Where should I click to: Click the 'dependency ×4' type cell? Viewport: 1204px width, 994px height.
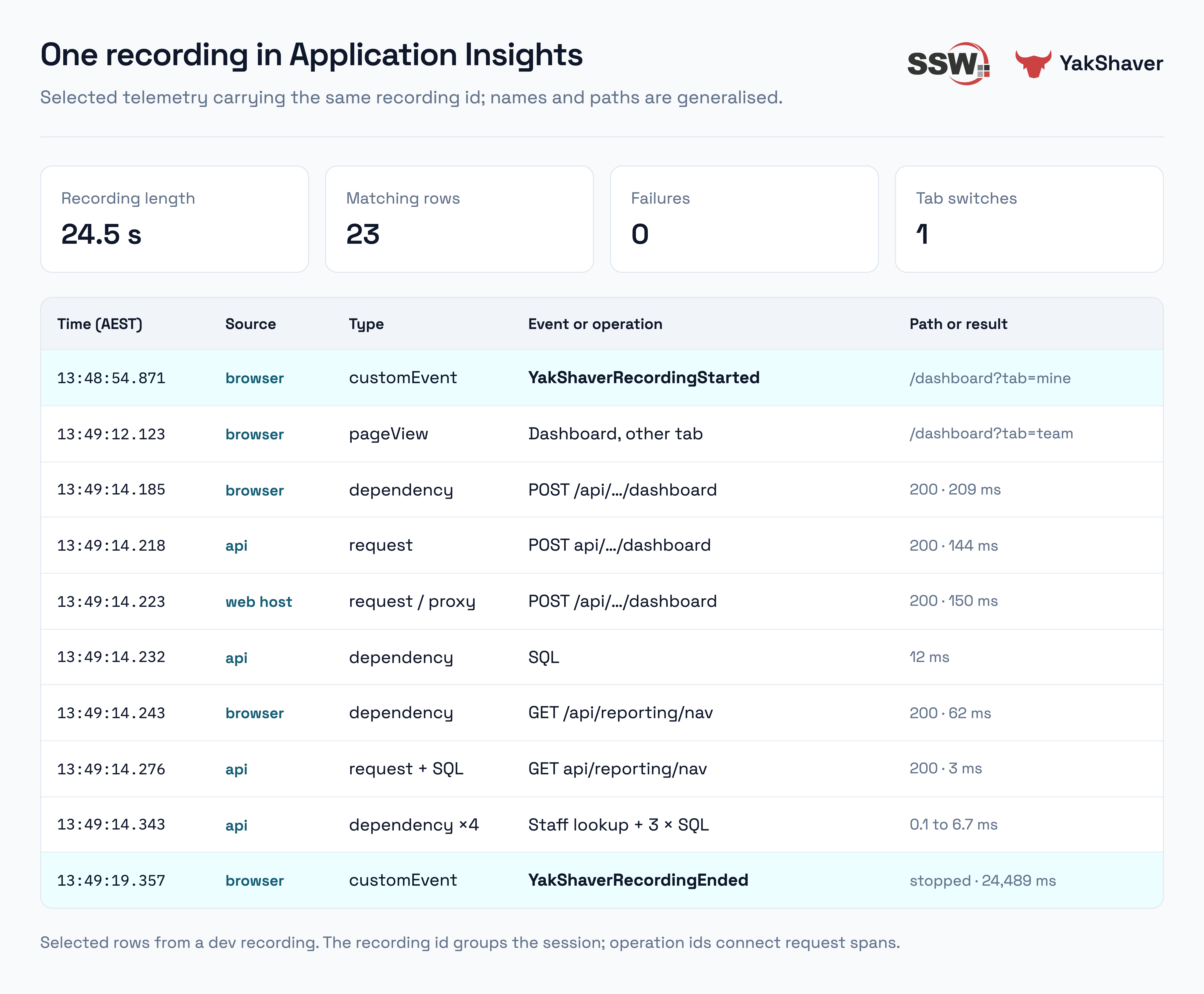tap(414, 825)
